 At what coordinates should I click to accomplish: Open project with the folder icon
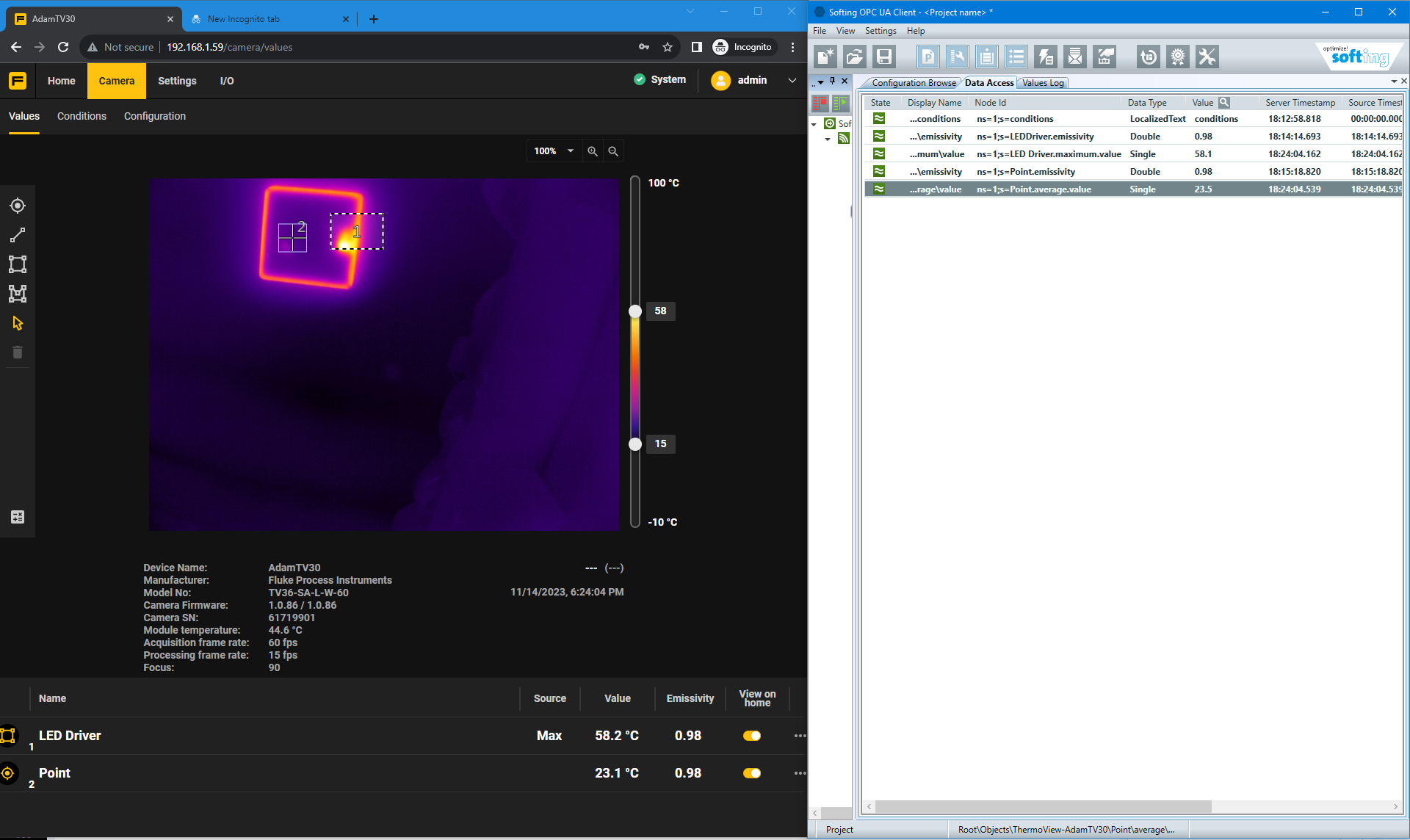(855, 57)
